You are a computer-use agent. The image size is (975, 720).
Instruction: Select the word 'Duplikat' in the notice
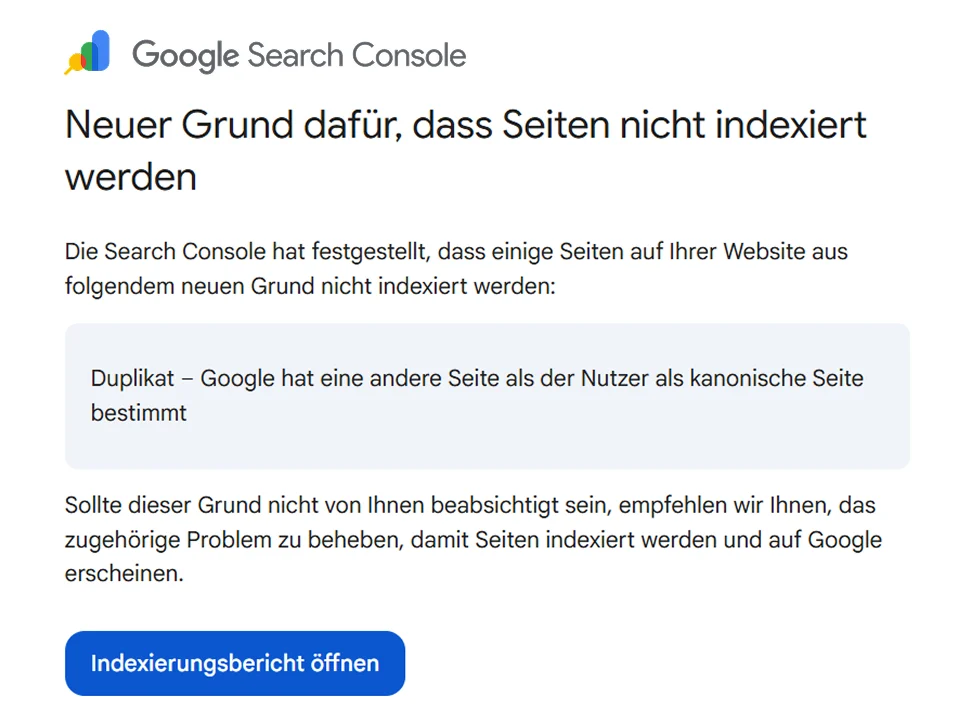136,378
